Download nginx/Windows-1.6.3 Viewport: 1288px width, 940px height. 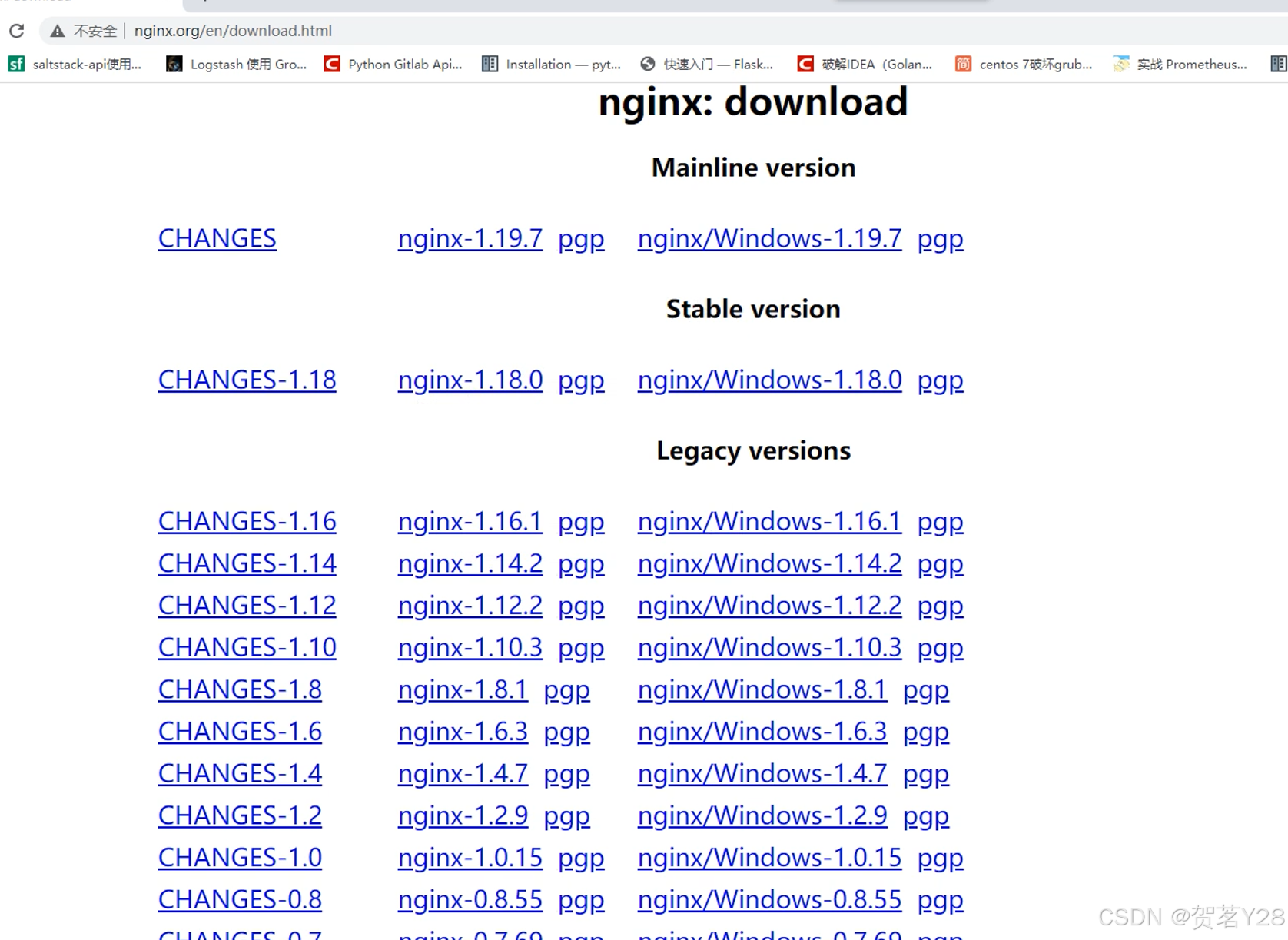[x=762, y=732]
